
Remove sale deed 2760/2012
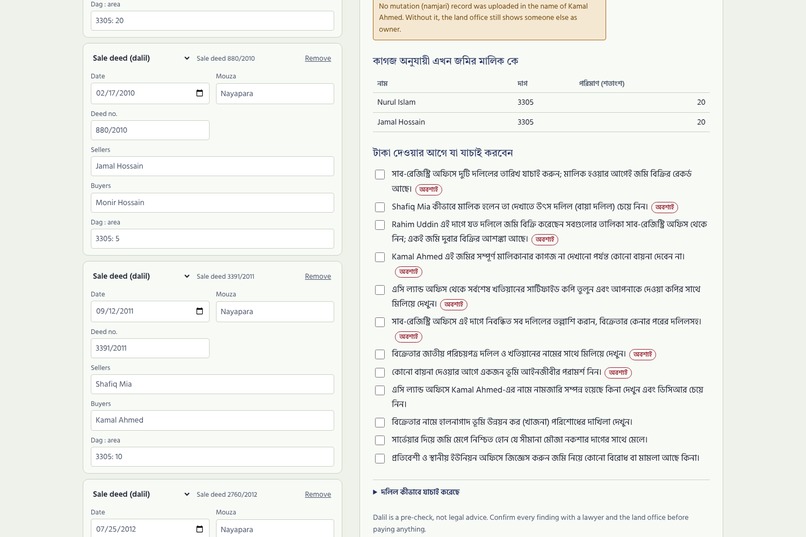(x=318, y=494)
